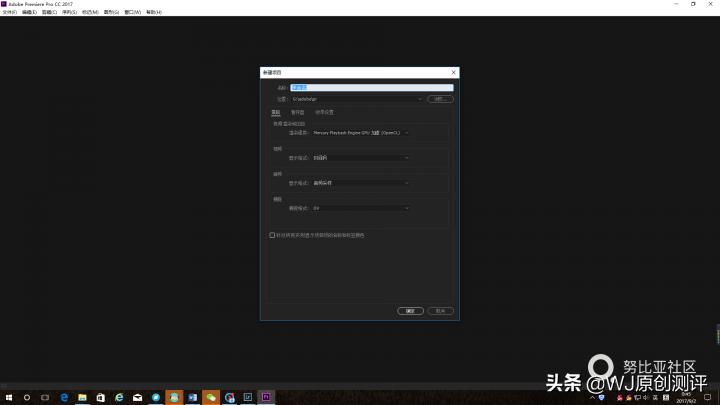The height and width of the screenshot is (405, 720).
Task: Open the Microsoft Store taskbar icon
Action: pyautogui.click(x=100, y=397)
